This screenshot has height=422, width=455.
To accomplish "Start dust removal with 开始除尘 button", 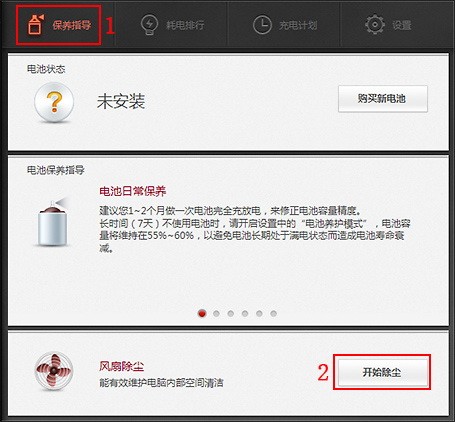I will coord(382,372).
